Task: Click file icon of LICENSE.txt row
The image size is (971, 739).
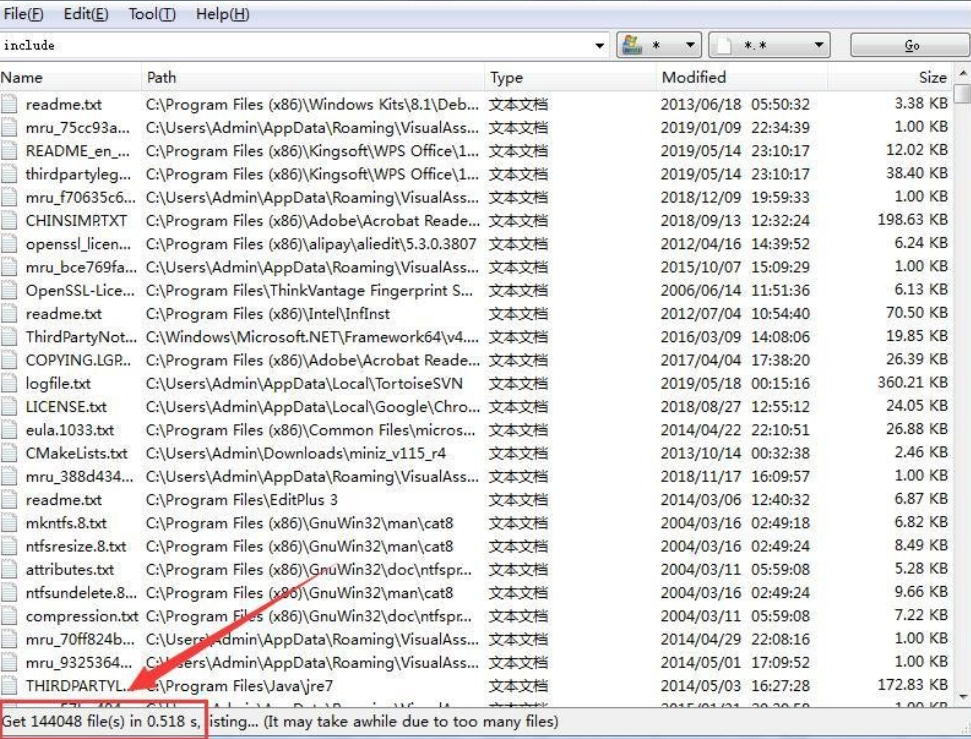Action: (x=9, y=406)
